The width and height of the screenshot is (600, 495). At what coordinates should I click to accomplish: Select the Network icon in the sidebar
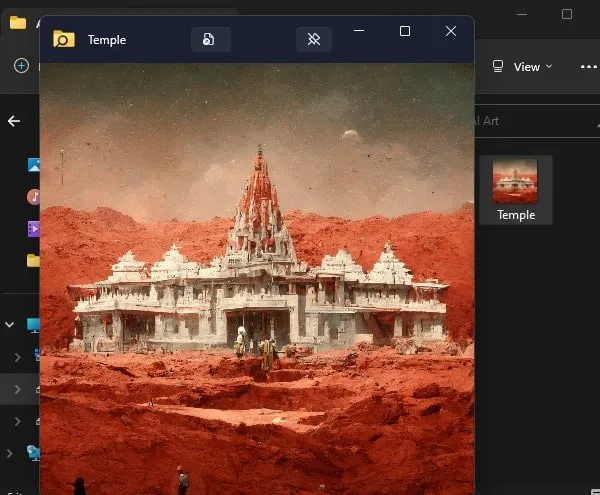point(33,453)
